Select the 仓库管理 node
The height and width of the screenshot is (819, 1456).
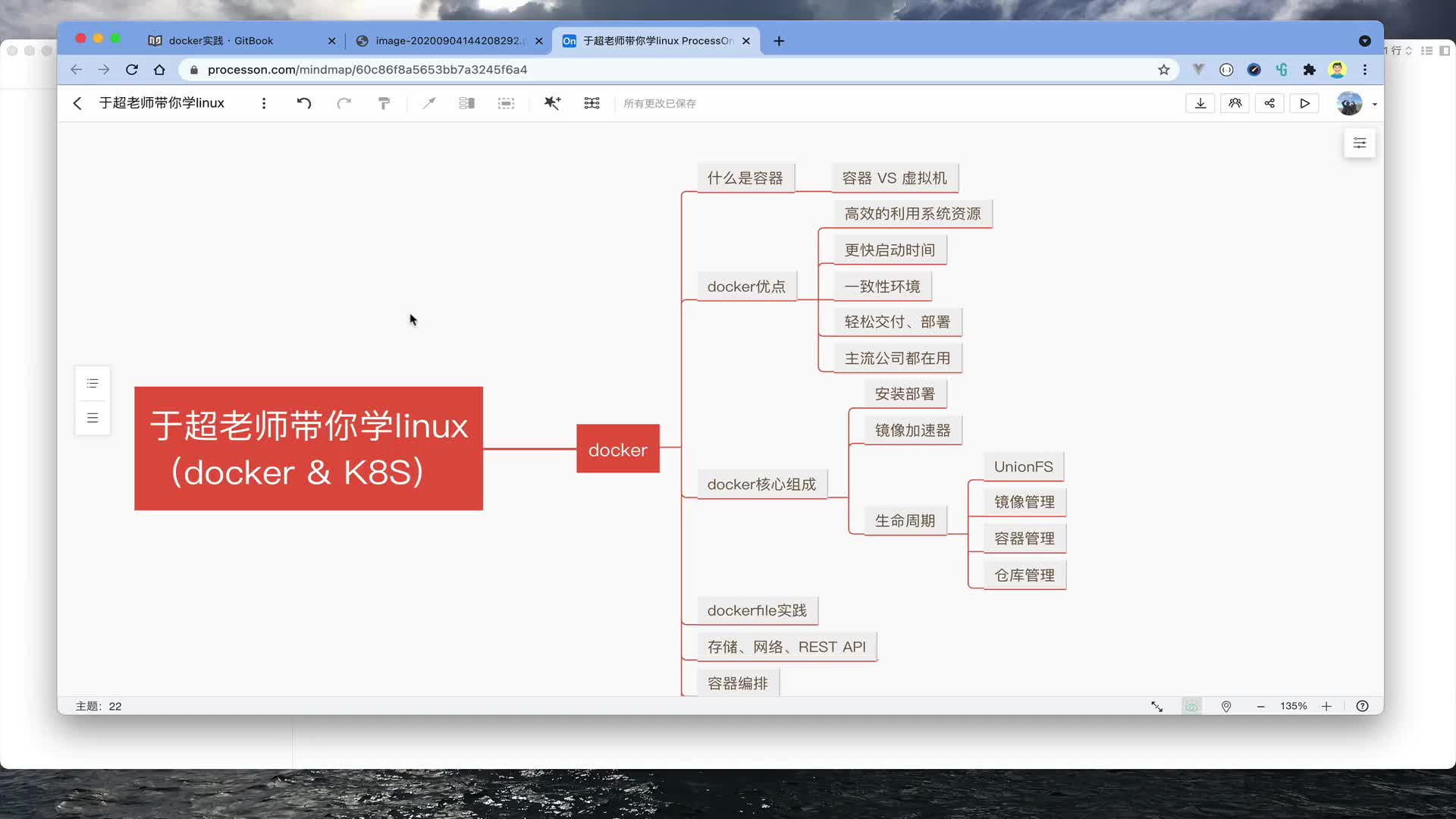pos(1025,576)
